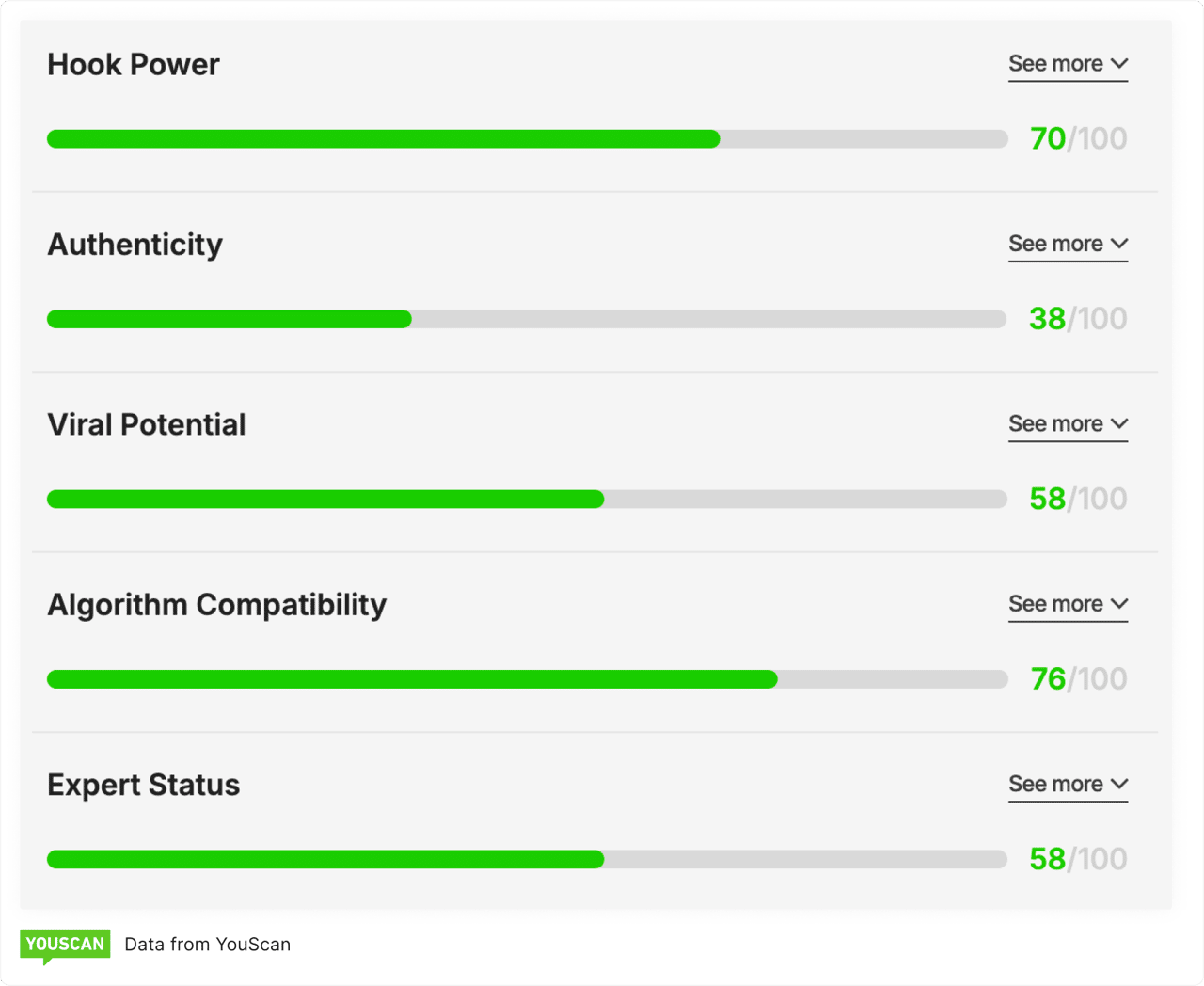Image resolution: width=1204 pixels, height=986 pixels.
Task: Expand See more under Hook Power
Action: (1057, 64)
